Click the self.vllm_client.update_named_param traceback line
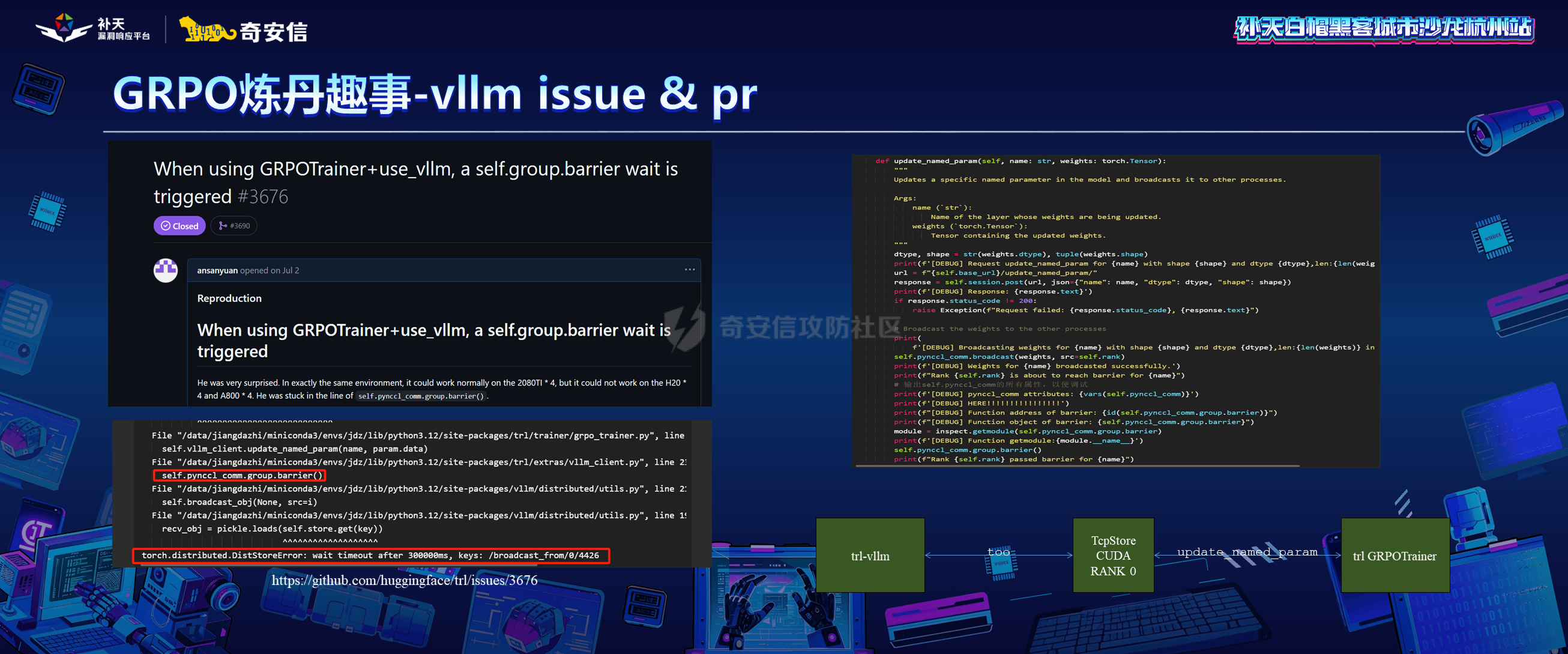1568x654 pixels. (x=295, y=449)
